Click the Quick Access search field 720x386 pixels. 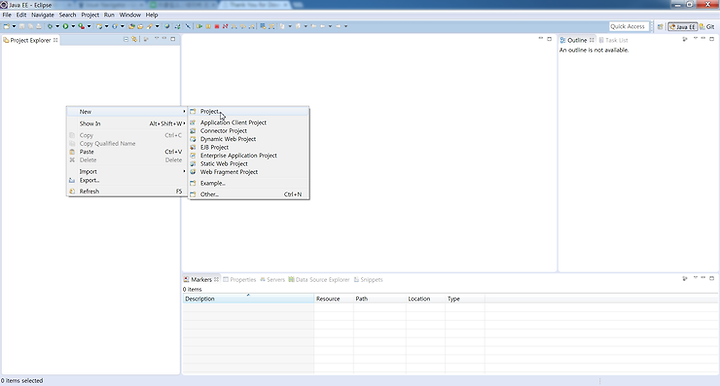629,27
